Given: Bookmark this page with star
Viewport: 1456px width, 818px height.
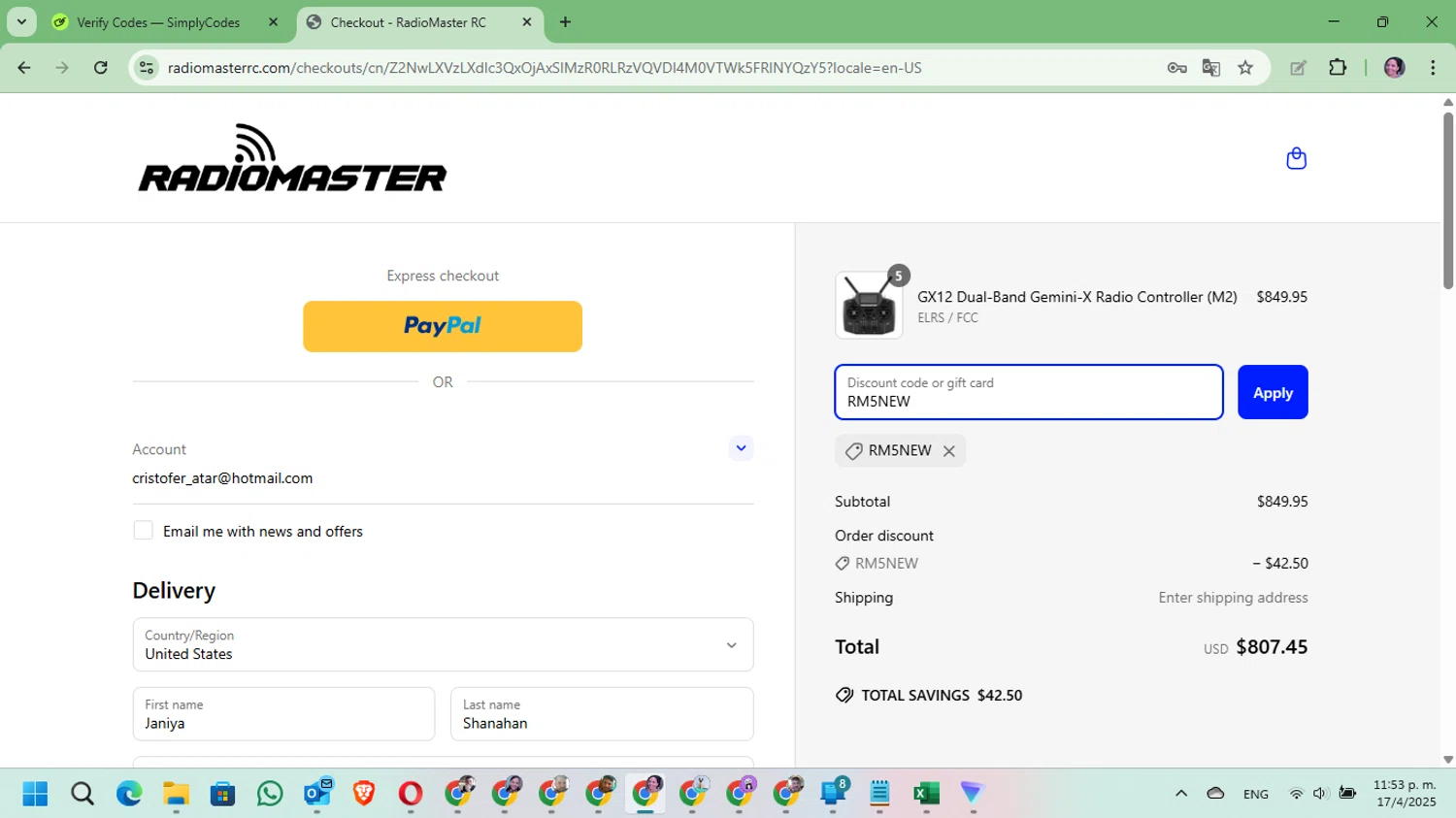Looking at the screenshot, I should pos(1245,68).
